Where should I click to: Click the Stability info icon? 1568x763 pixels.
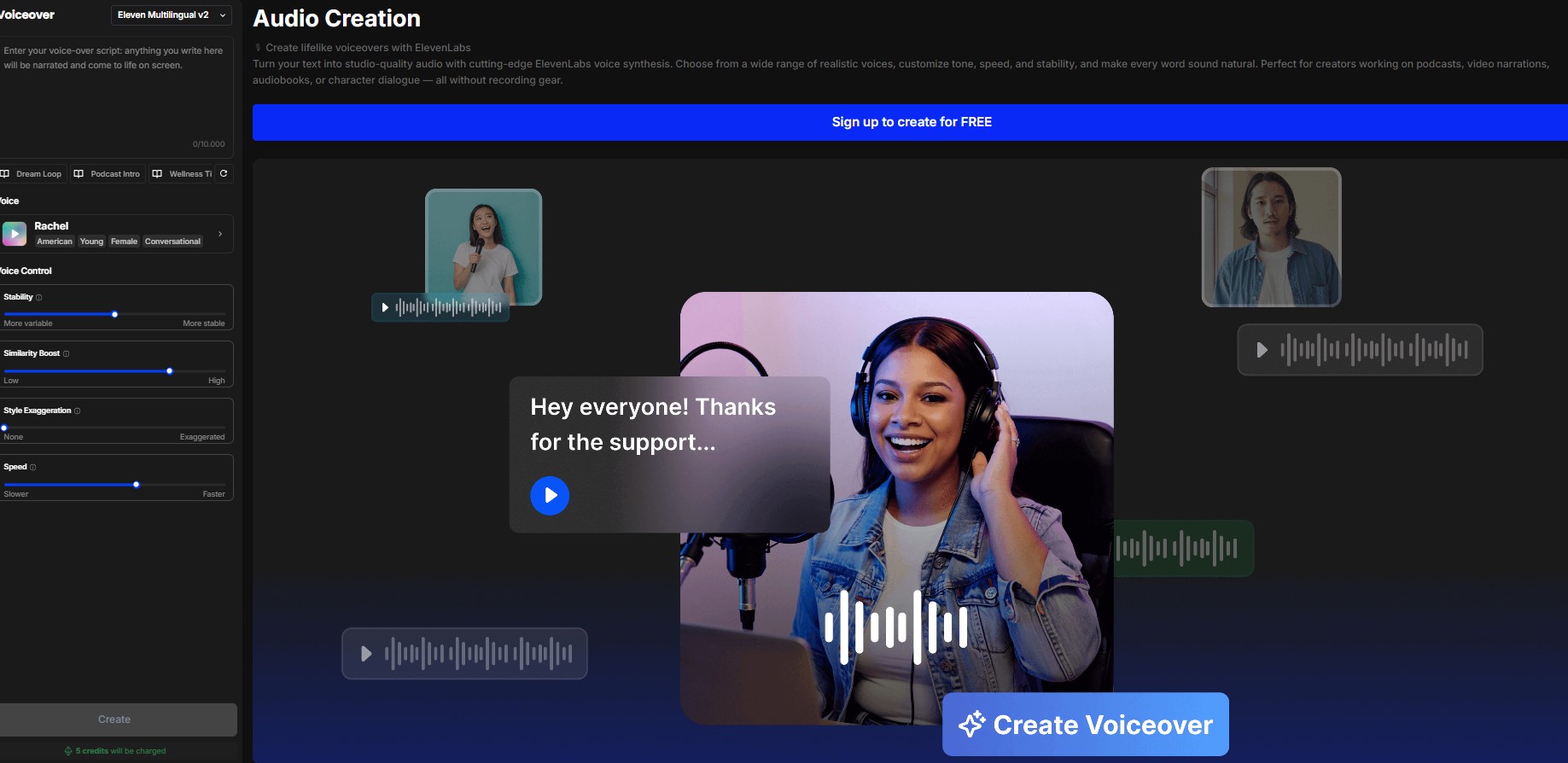tap(39, 298)
